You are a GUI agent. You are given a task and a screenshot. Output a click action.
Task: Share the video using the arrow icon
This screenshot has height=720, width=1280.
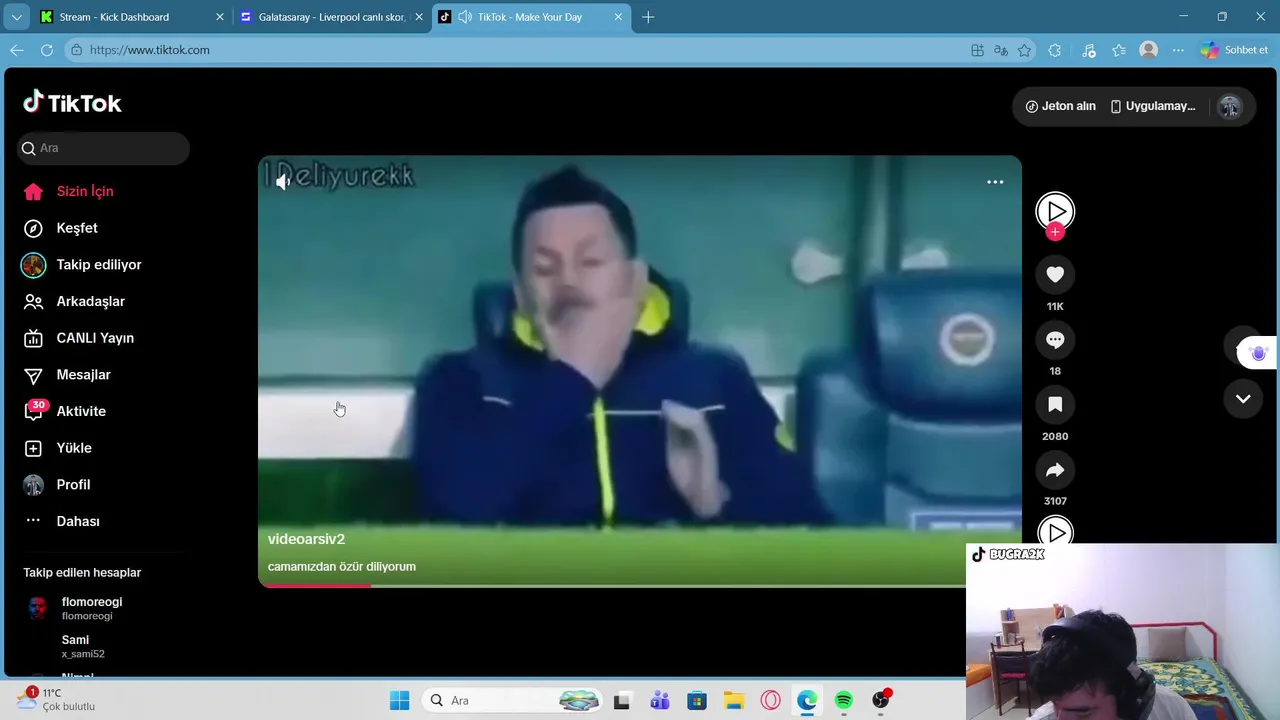[x=1055, y=470]
